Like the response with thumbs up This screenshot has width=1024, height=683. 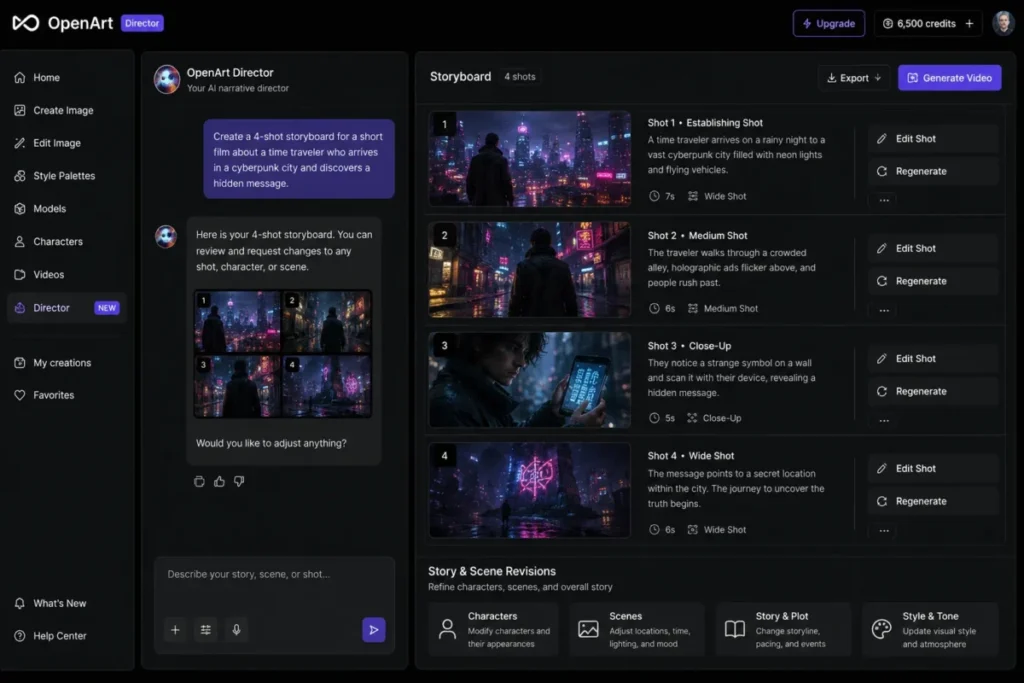click(219, 481)
